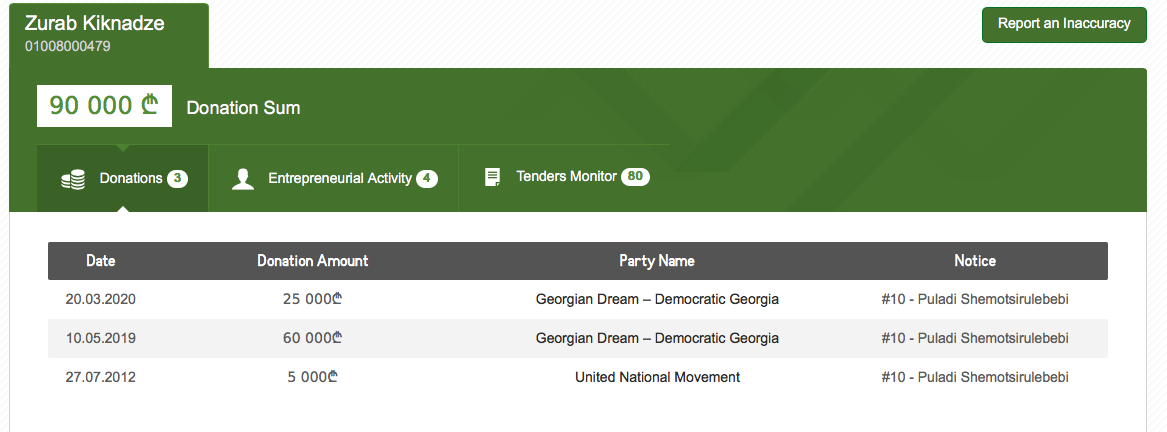Click the 60 000 donation amount
1167x432 pixels.
313,338
